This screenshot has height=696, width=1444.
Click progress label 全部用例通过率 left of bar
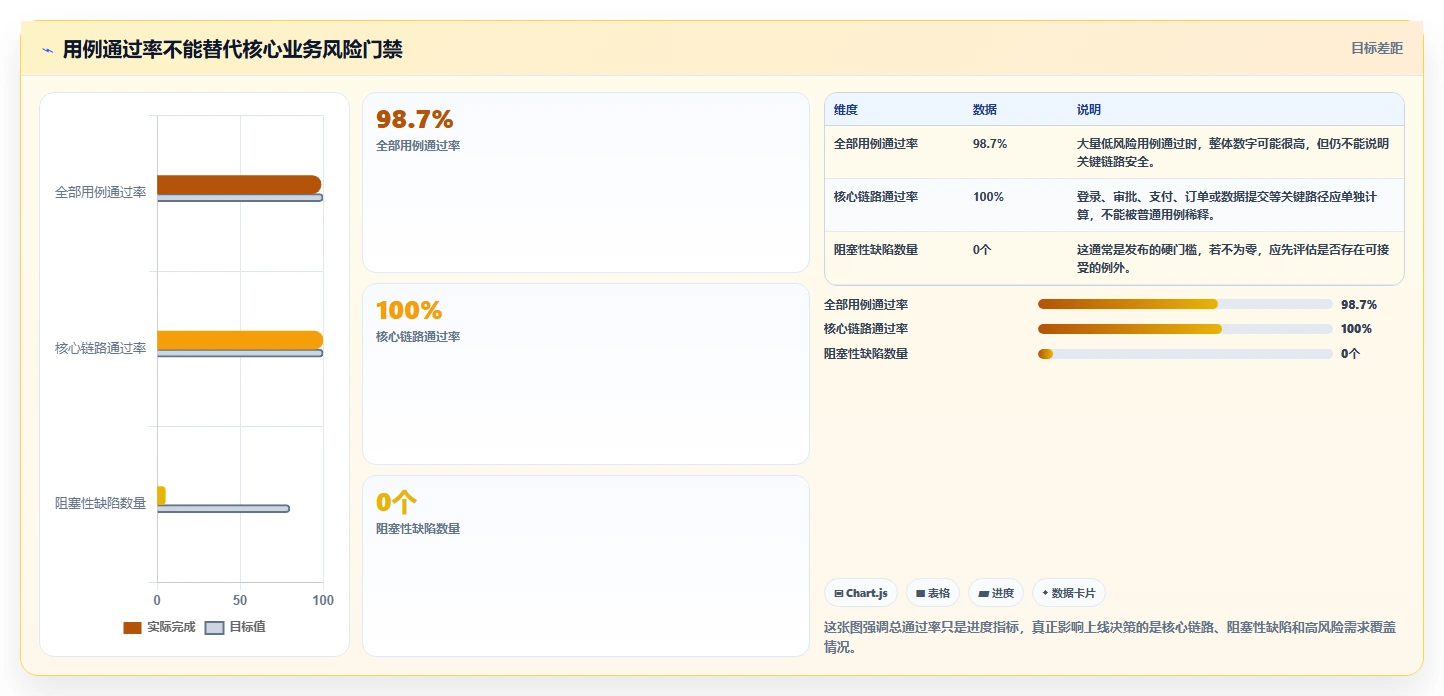866,305
